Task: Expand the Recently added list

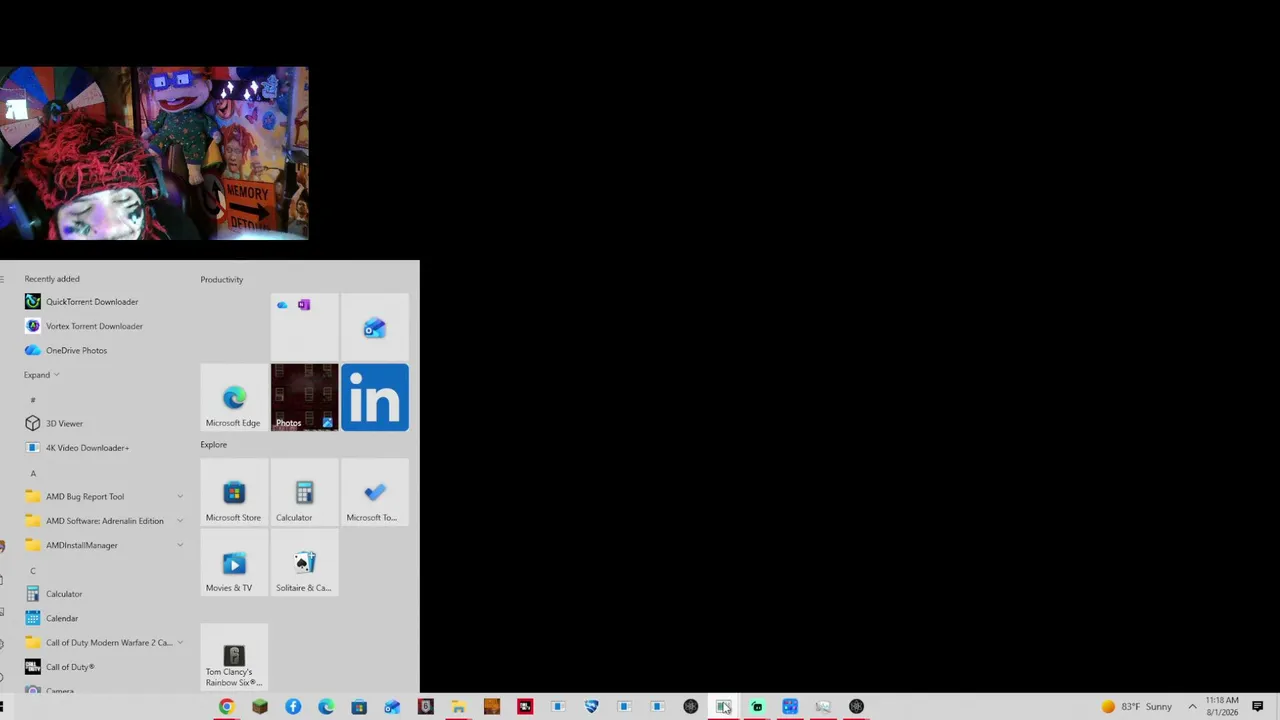Action: (x=42, y=375)
